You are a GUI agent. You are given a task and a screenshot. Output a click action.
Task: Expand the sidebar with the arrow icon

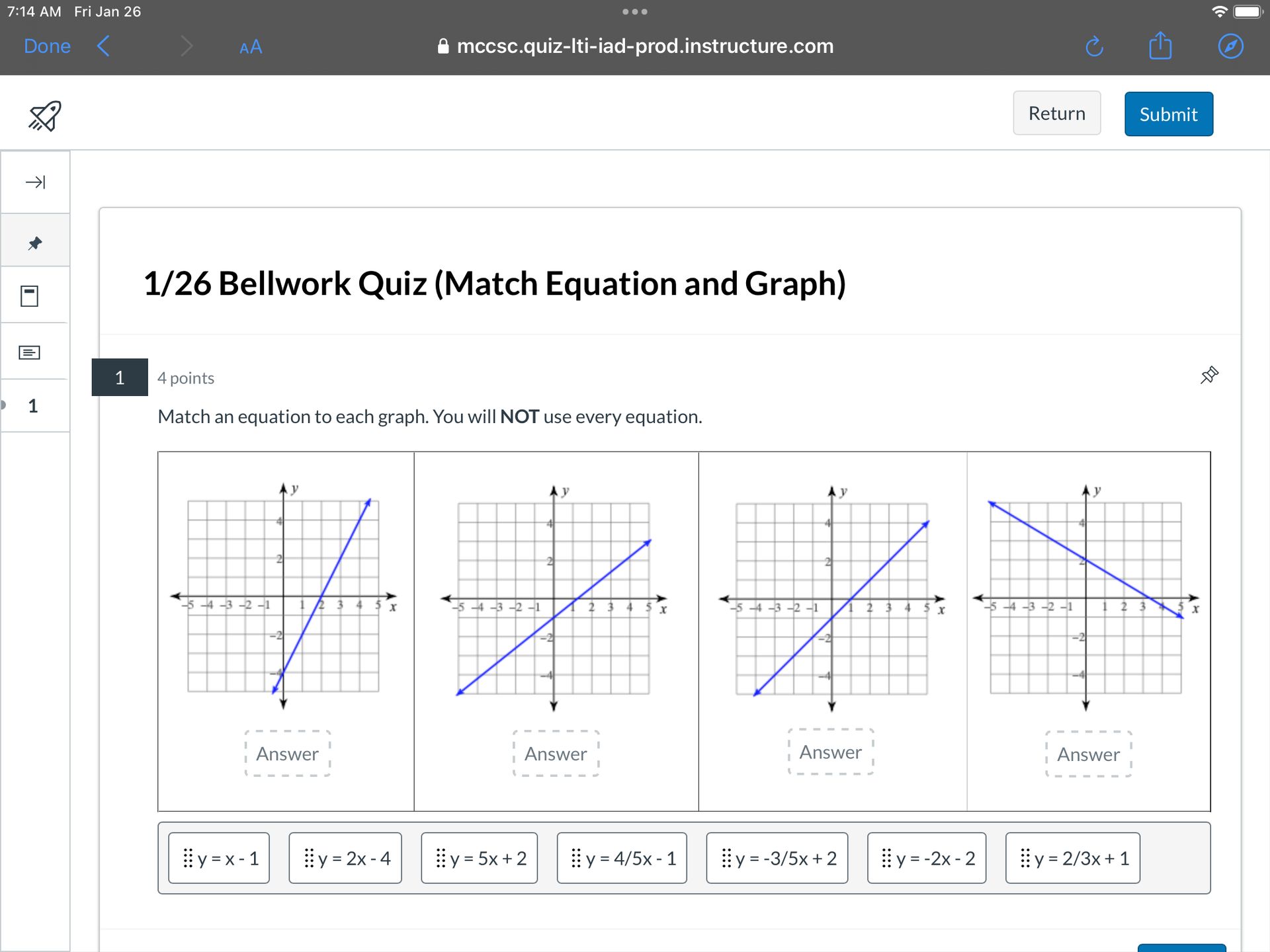click(x=35, y=182)
